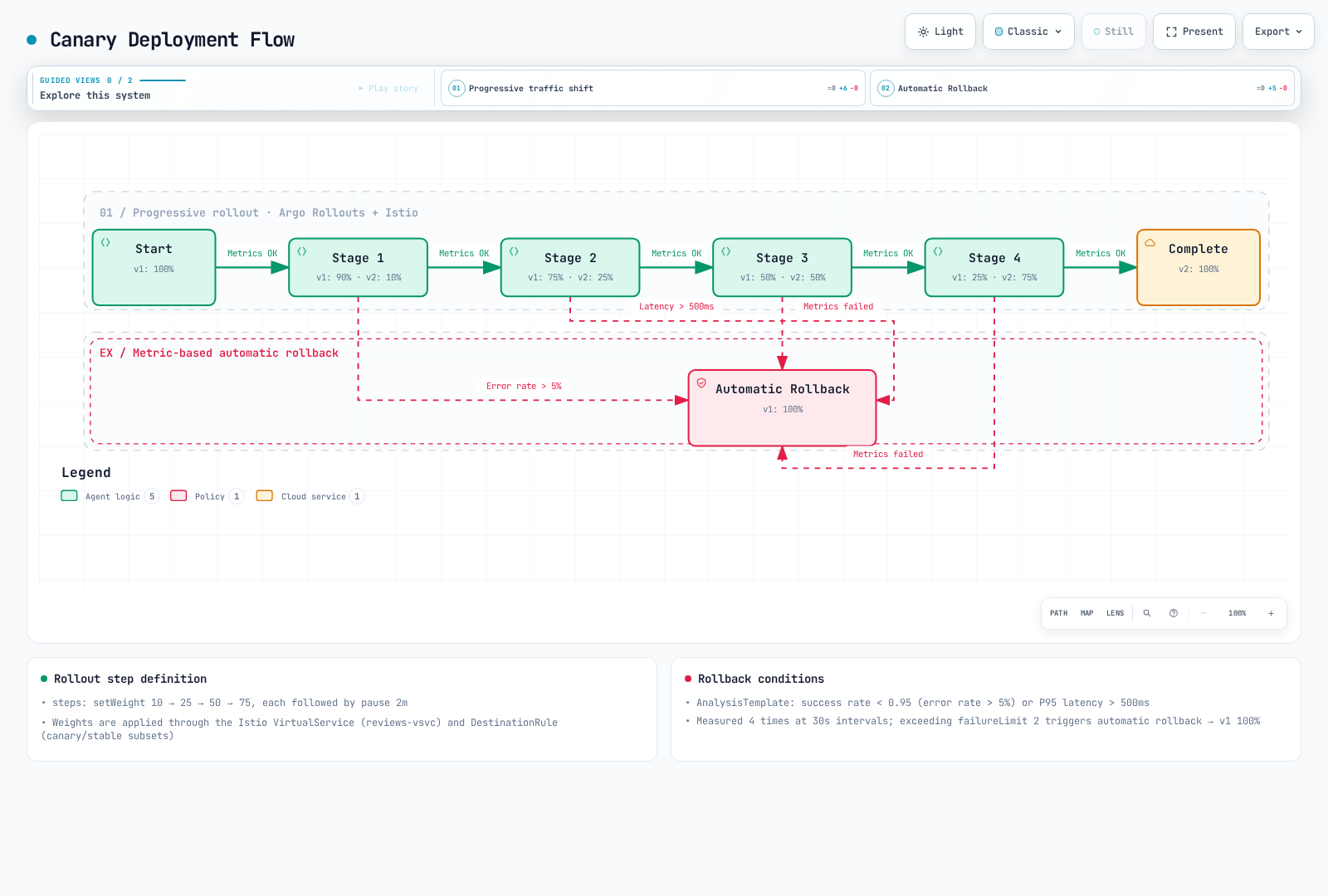Click the 100% zoom level
This screenshot has height=896, width=1328.
click(x=1237, y=613)
